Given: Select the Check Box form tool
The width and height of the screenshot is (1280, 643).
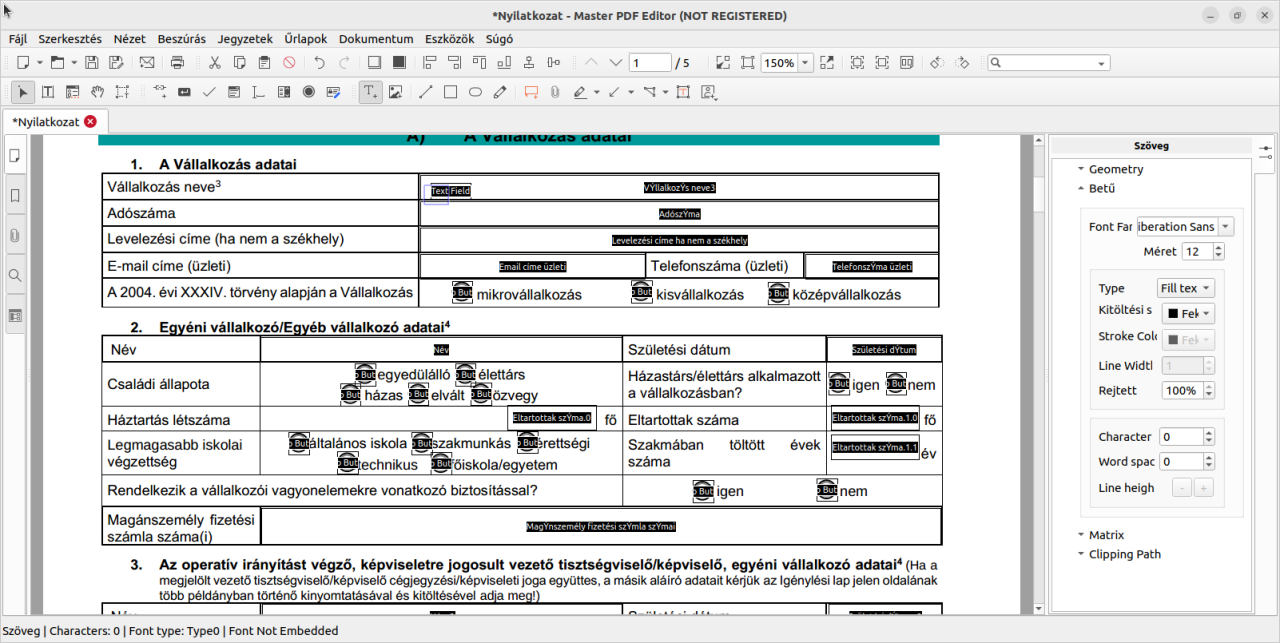Looking at the screenshot, I should tap(209, 92).
